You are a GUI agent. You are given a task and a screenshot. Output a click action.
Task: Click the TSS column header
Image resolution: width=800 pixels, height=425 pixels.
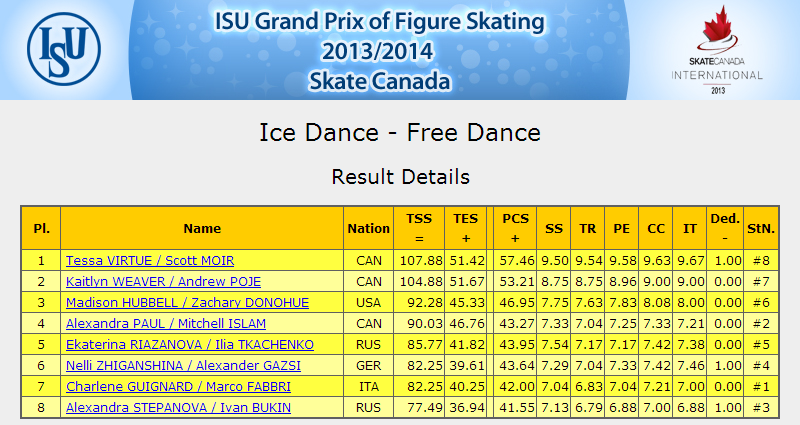[419, 228]
